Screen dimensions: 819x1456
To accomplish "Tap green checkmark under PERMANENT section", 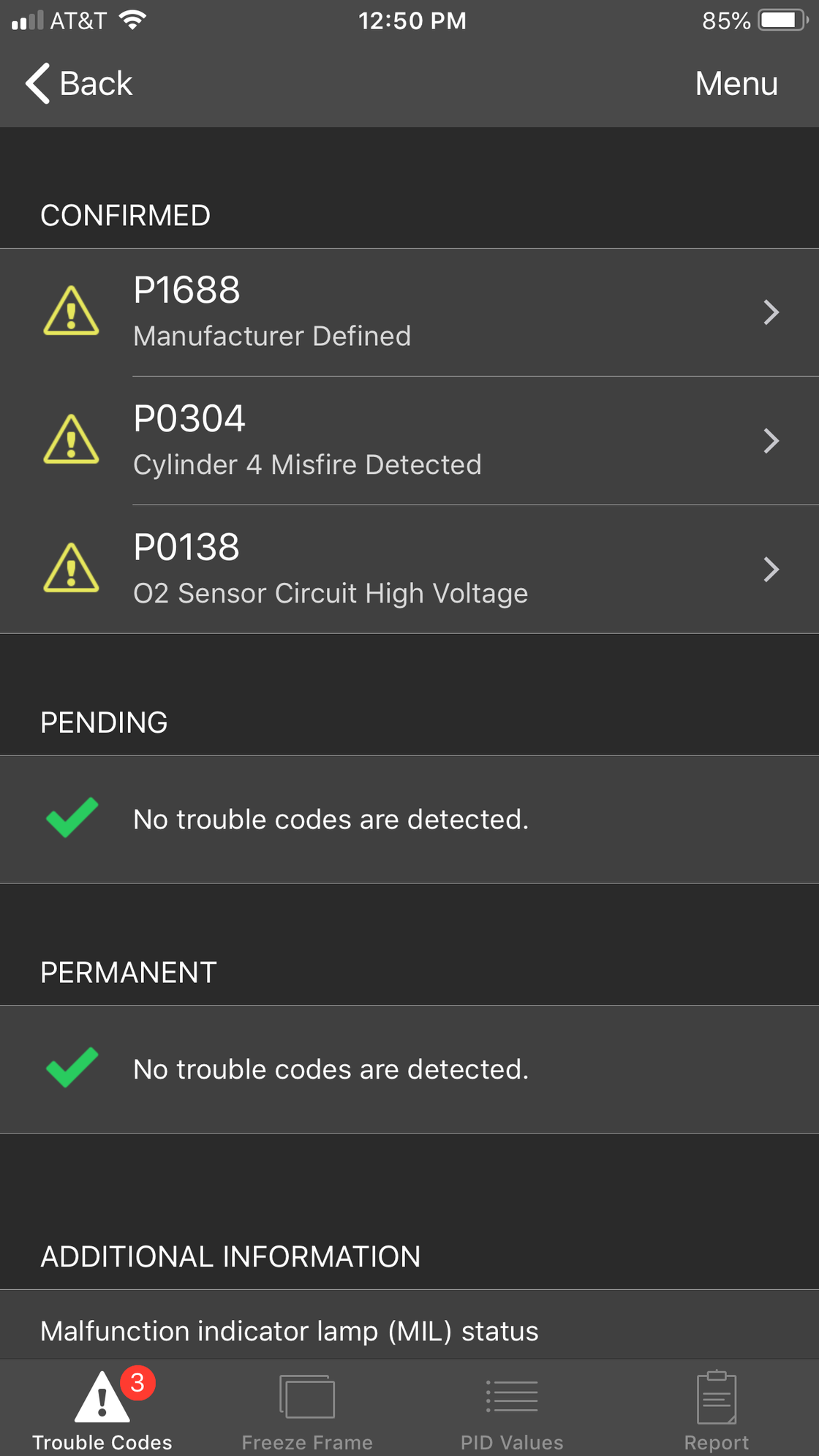I will point(72,1067).
